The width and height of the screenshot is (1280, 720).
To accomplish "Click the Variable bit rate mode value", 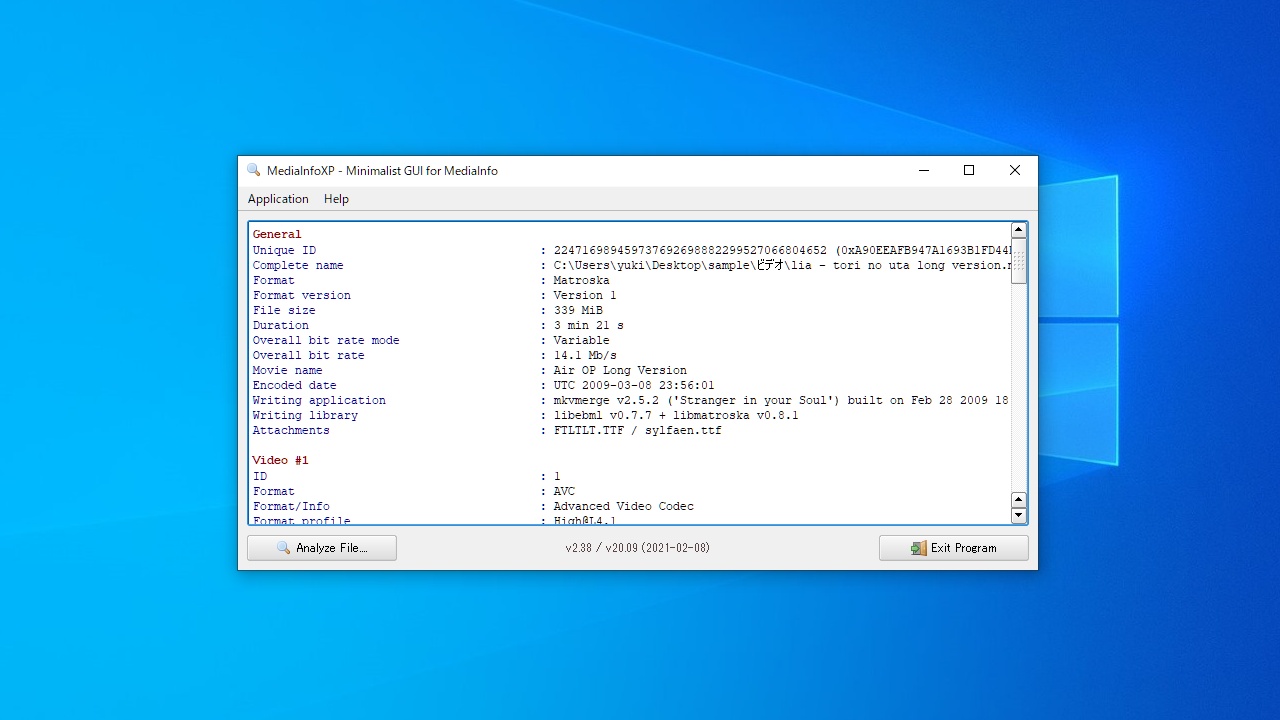I will tap(582, 340).
